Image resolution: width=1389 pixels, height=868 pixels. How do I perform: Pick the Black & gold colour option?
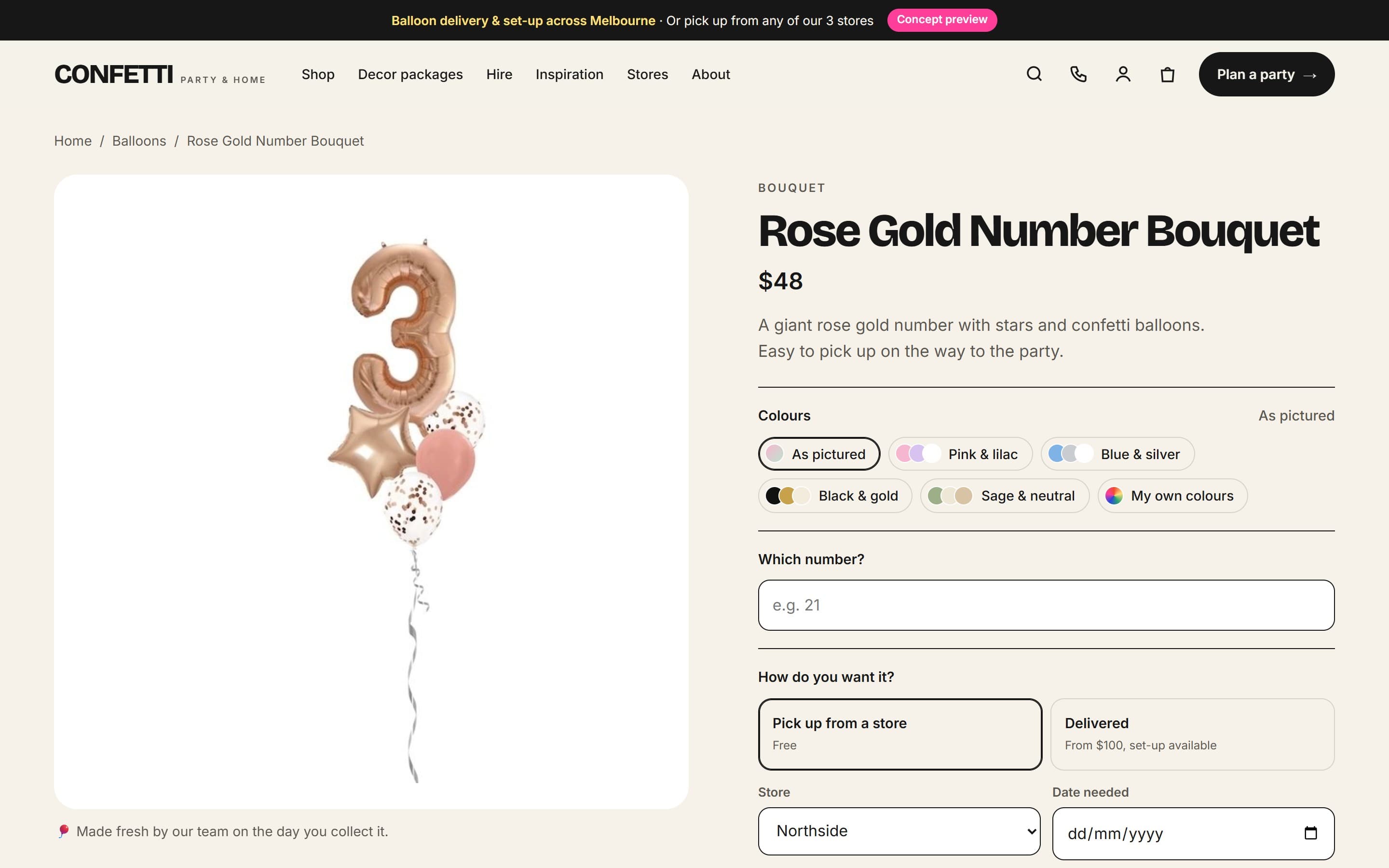click(x=834, y=495)
